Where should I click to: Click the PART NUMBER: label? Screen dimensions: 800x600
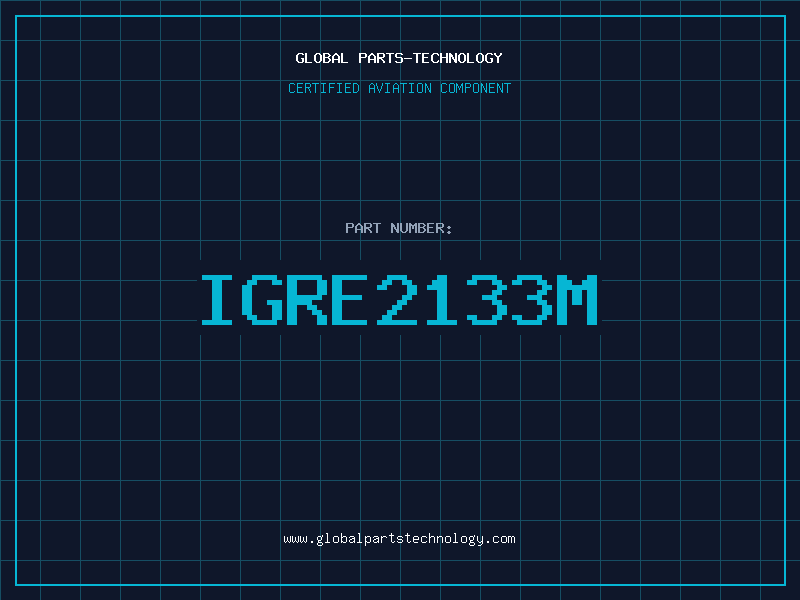(x=399, y=228)
